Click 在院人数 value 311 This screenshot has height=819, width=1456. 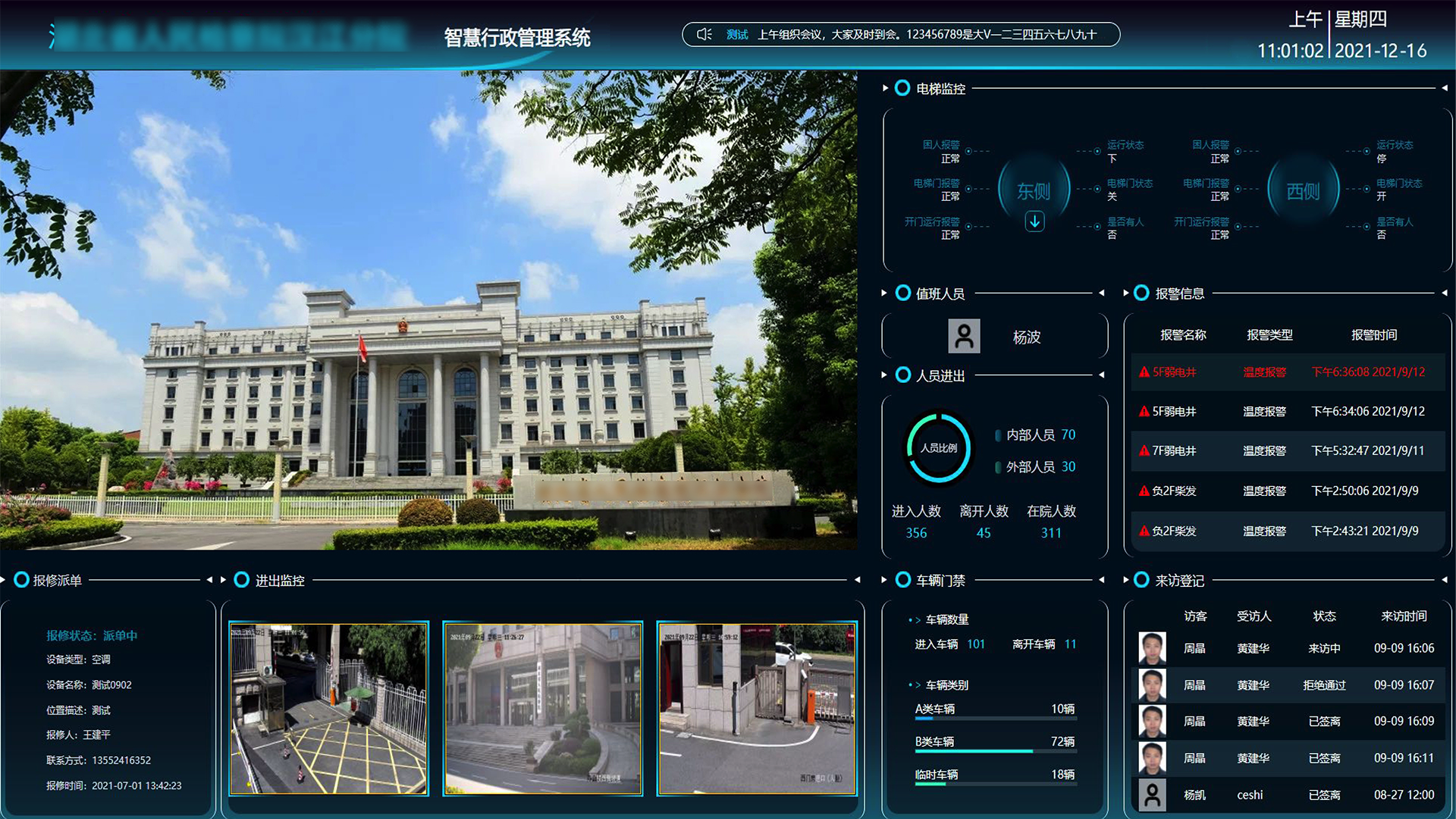click(x=1051, y=533)
